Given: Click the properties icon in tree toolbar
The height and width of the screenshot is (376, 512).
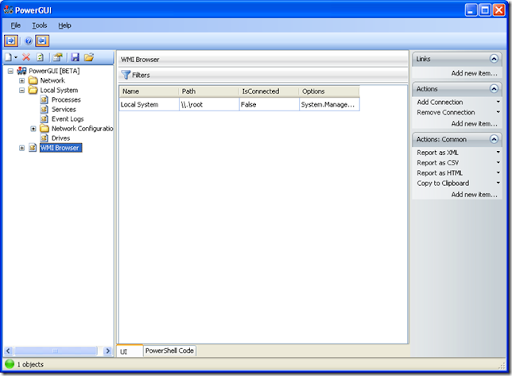Looking at the screenshot, I should point(58,57).
